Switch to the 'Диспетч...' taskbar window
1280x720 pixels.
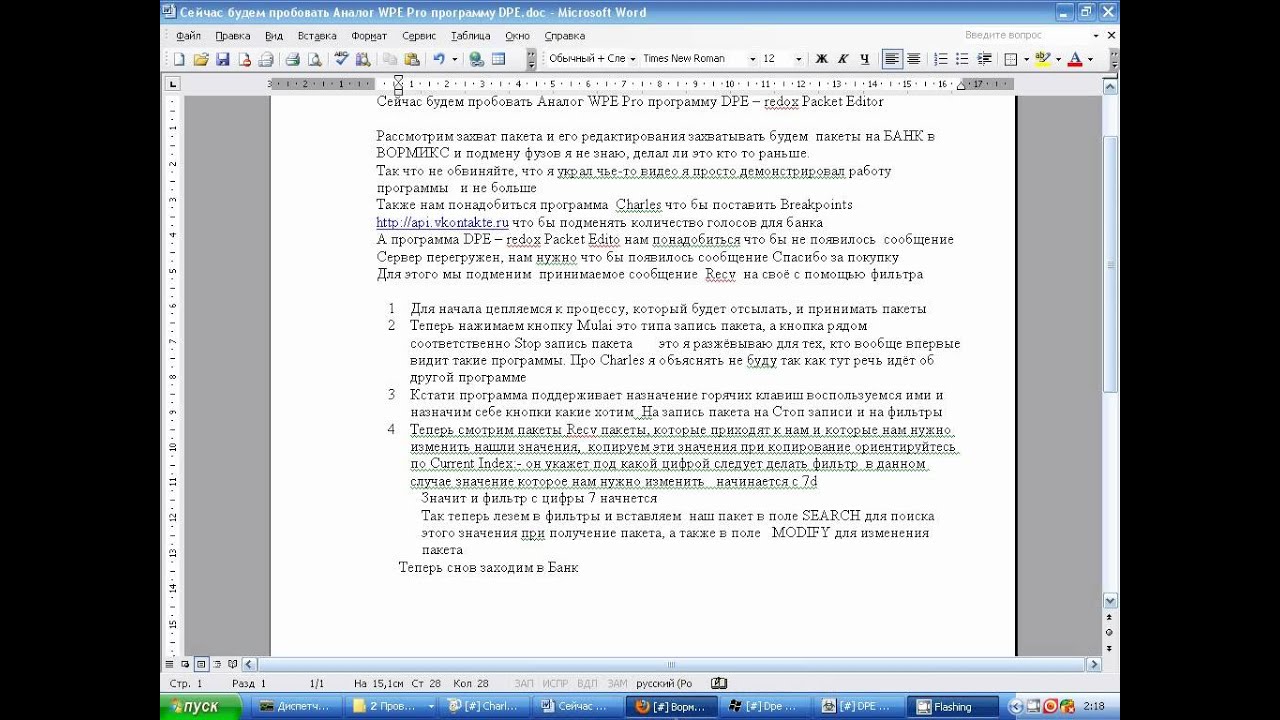coord(295,706)
